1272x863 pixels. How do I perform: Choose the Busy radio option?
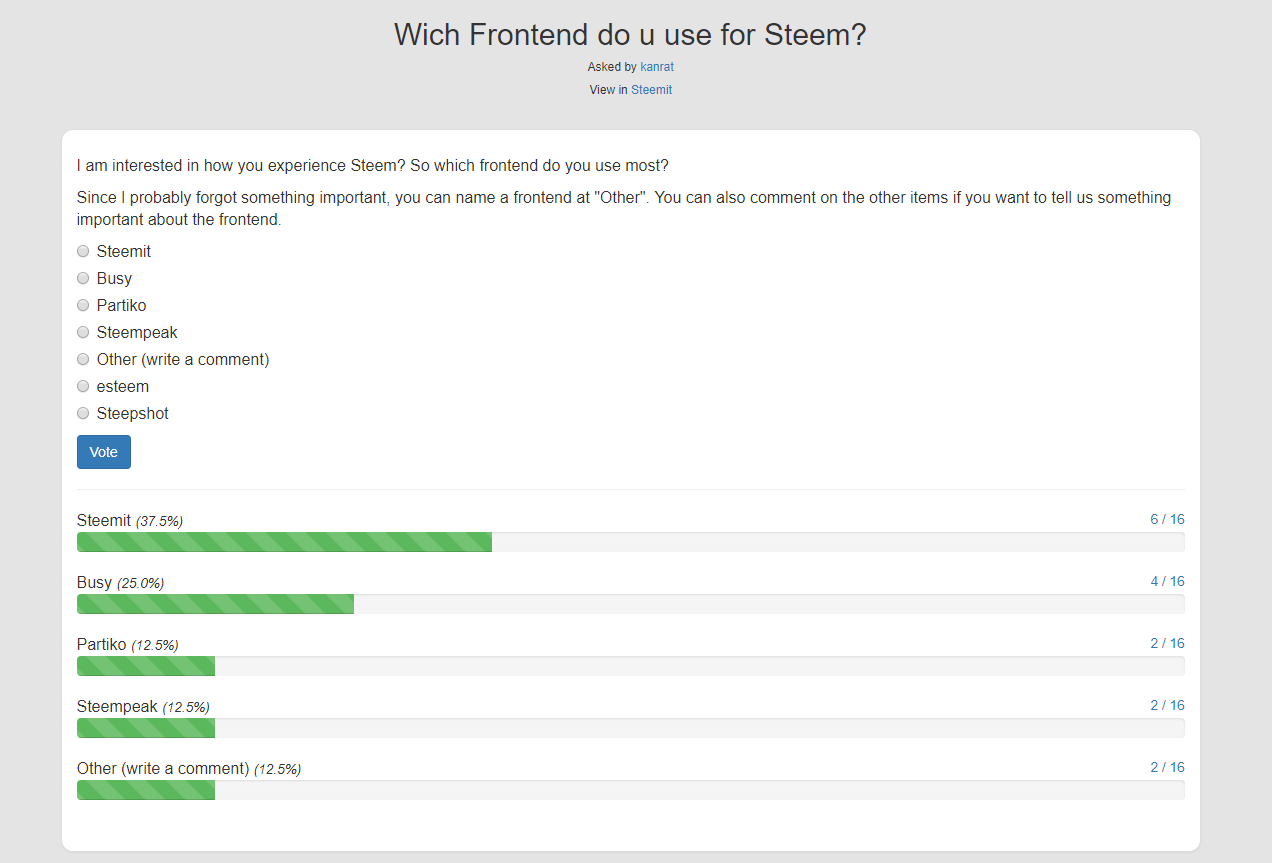83,278
